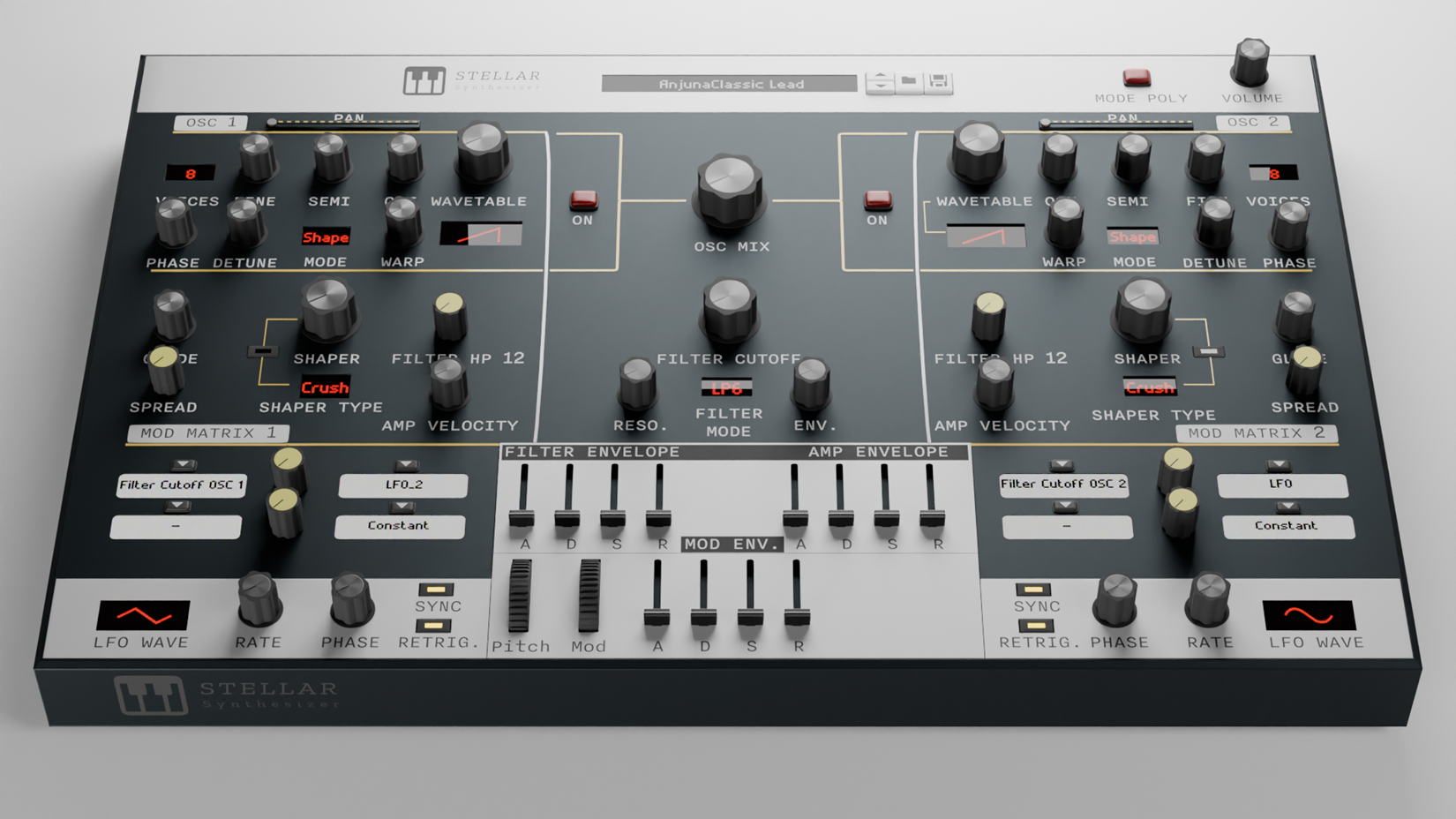1456x819 pixels.
Task: Toggle the MODE POLY button
Action: (x=1135, y=78)
